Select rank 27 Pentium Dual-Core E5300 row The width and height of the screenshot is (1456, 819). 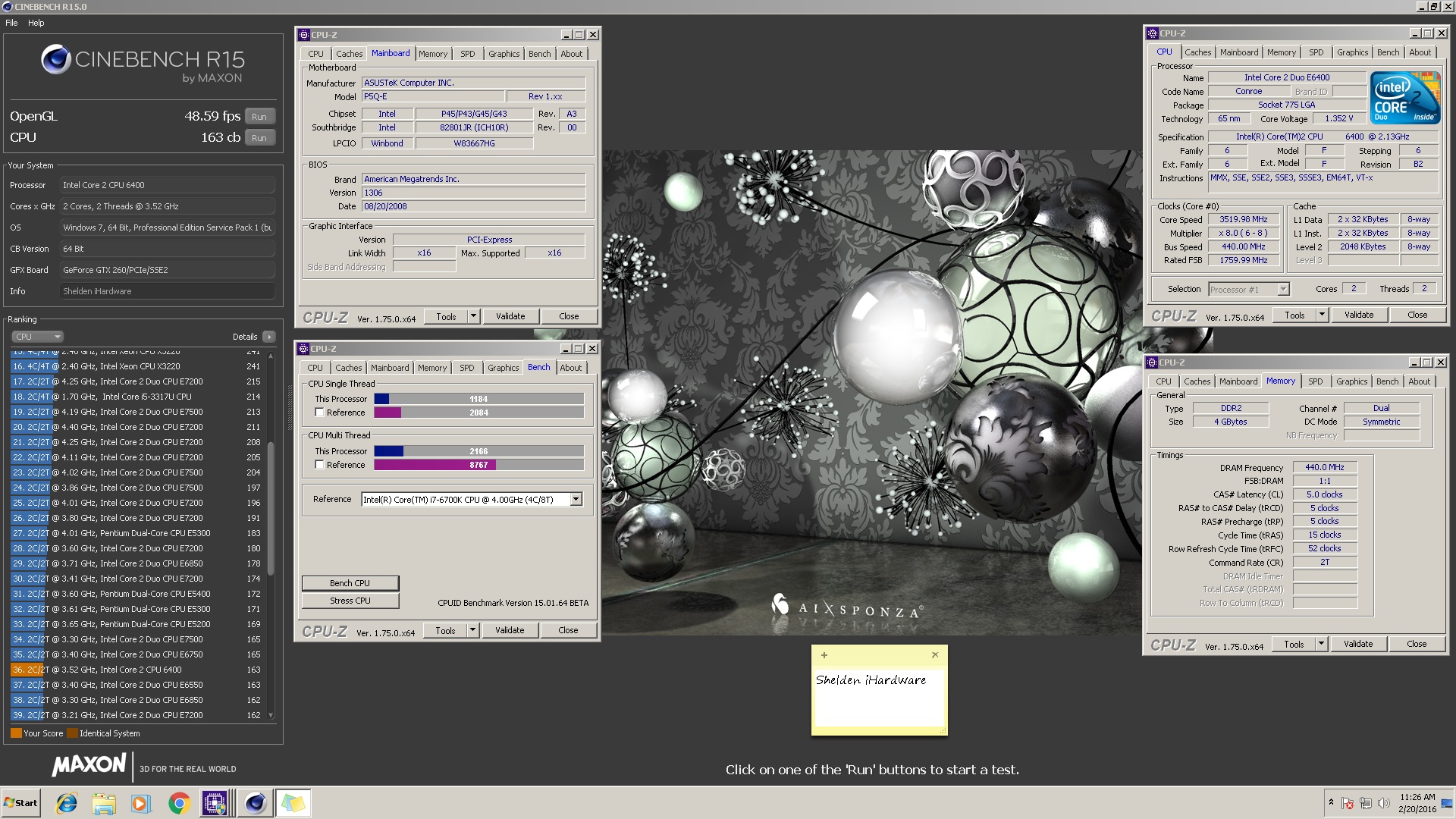click(136, 533)
